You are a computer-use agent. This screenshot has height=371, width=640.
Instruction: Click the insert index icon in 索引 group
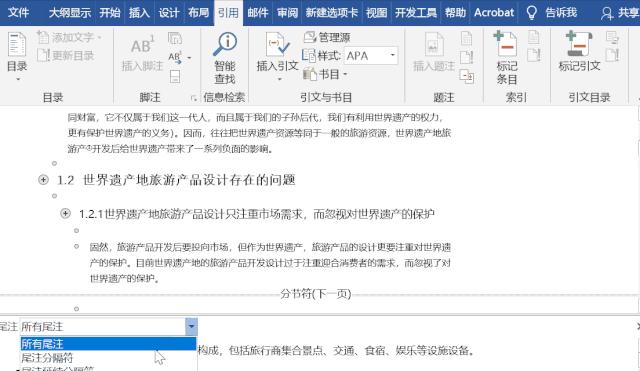(533, 38)
